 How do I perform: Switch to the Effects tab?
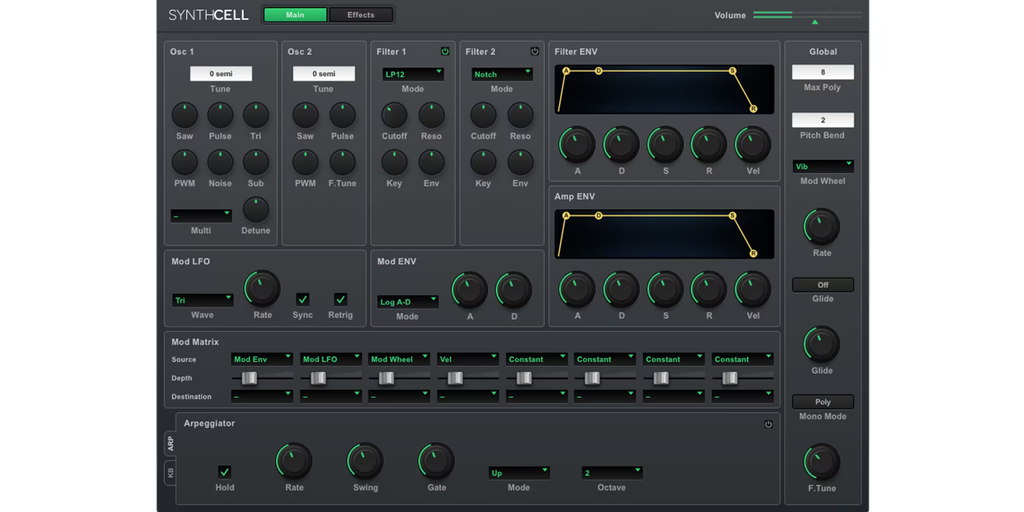[361, 15]
